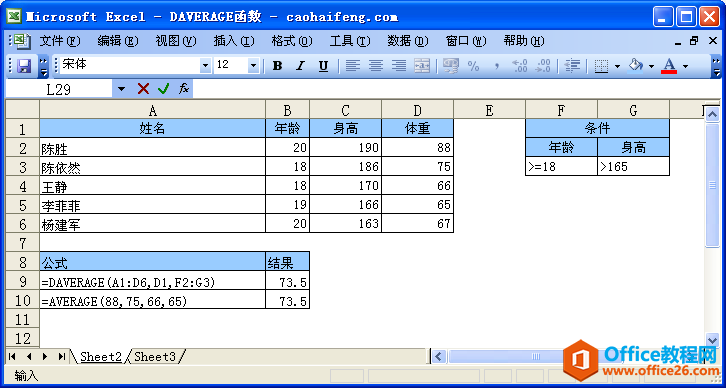Click vertical scrollbar up arrow
726x388 pixels.
click(712, 113)
